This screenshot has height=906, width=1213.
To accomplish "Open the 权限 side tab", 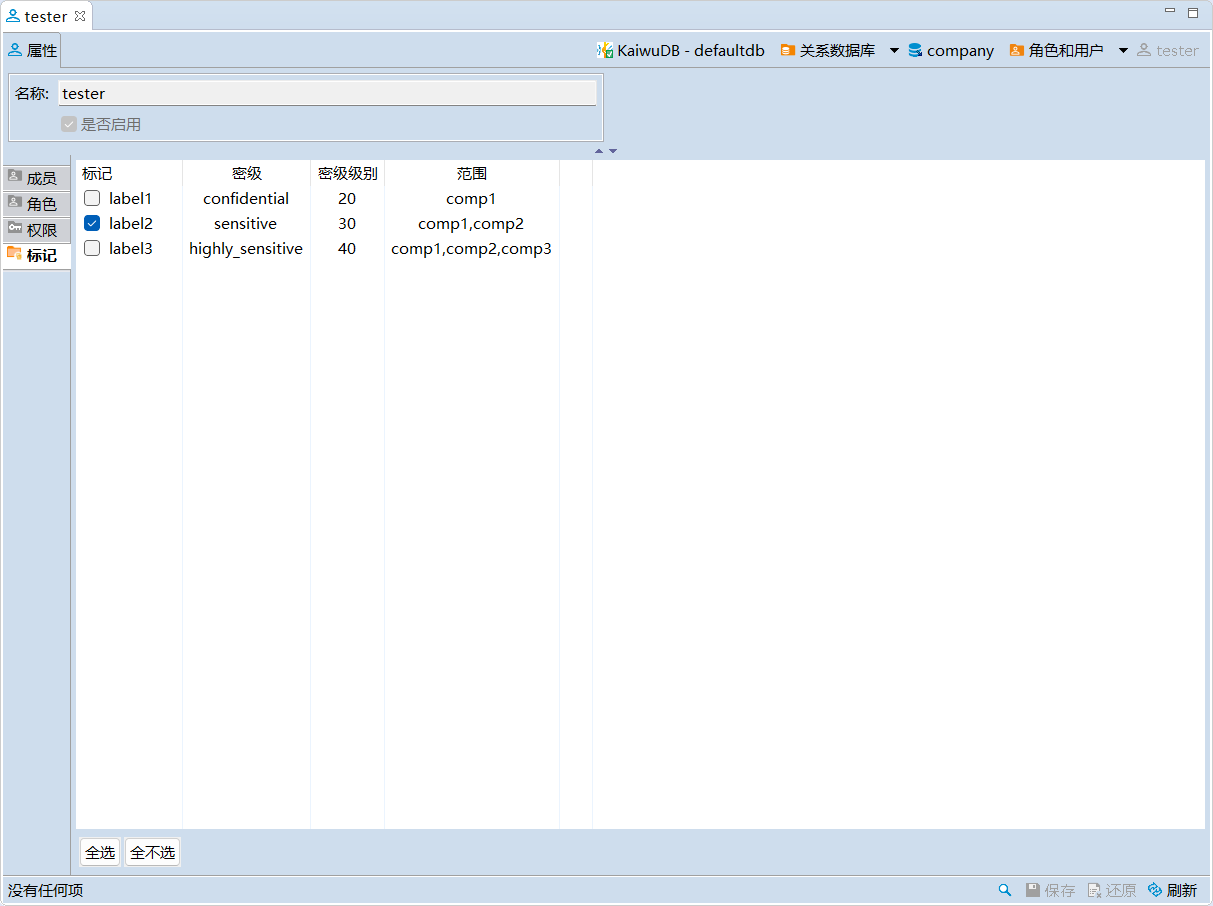I will (x=37, y=230).
